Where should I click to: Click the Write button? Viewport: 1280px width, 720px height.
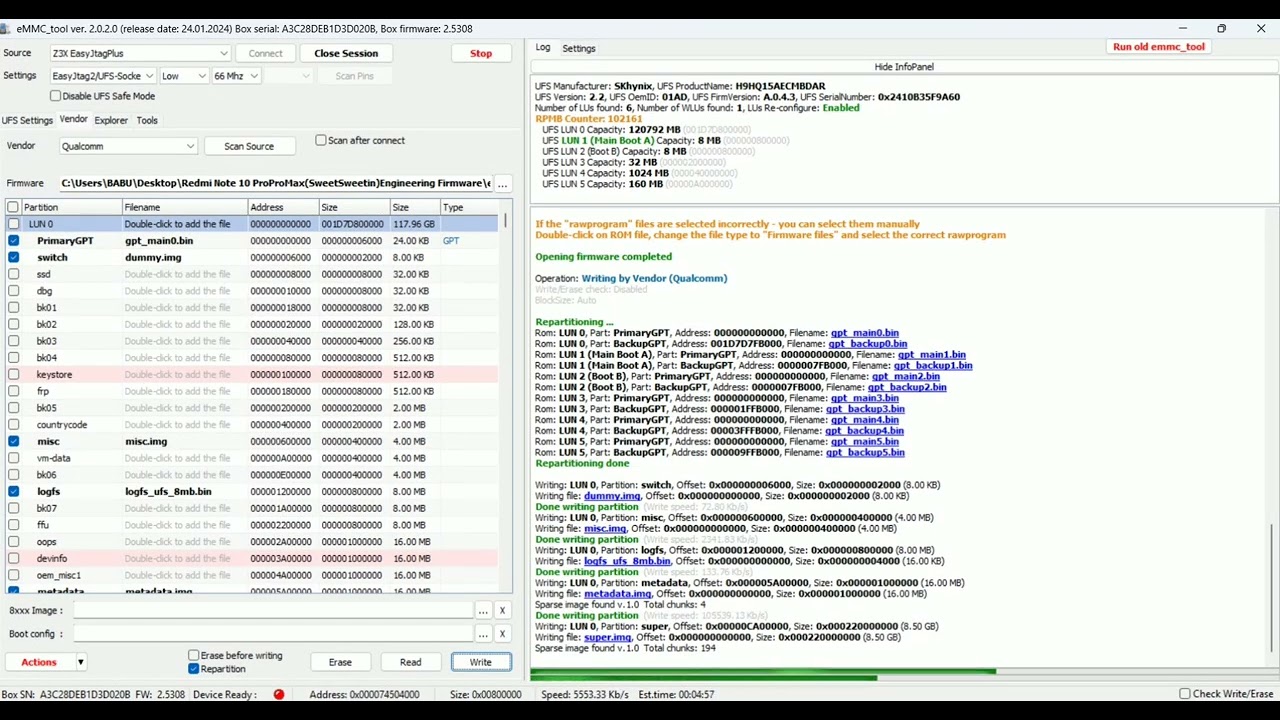point(481,662)
